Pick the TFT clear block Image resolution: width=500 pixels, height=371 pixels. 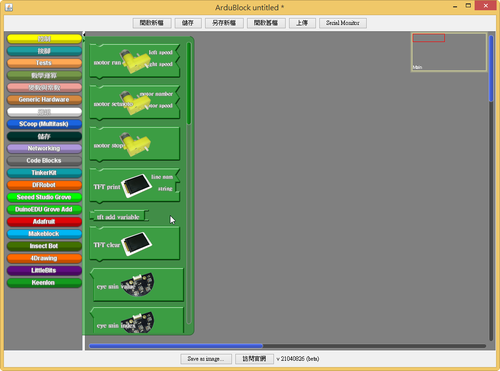click(x=135, y=244)
